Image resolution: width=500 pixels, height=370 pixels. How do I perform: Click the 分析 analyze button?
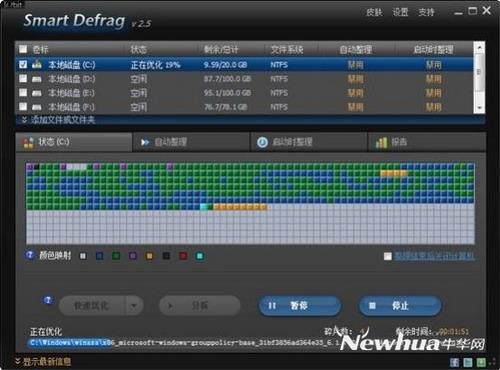200,305
